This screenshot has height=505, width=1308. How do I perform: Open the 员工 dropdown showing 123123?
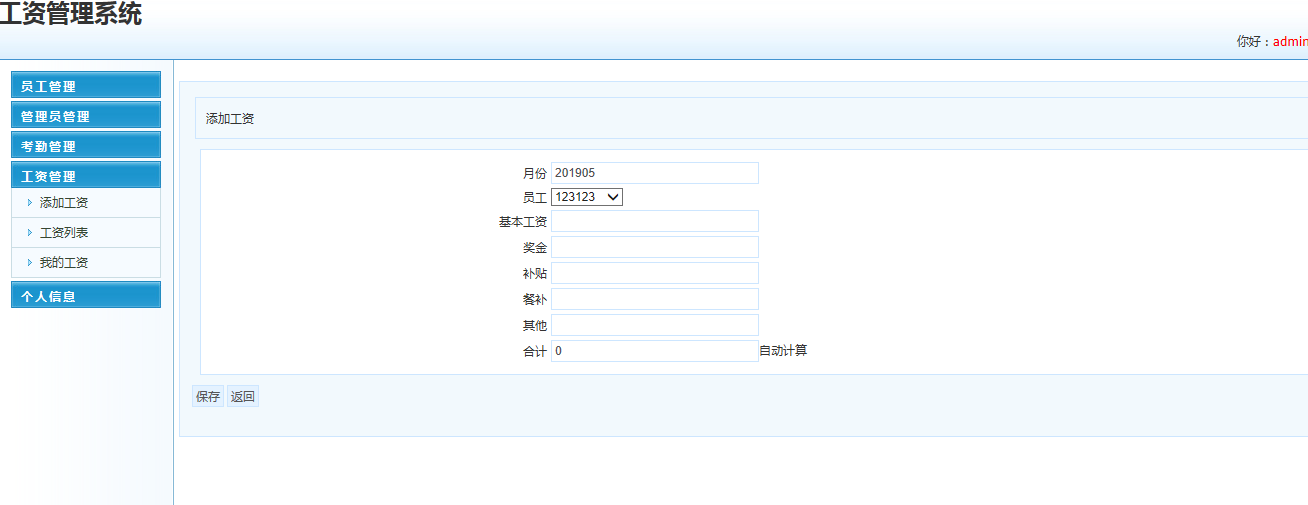click(x=587, y=197)
